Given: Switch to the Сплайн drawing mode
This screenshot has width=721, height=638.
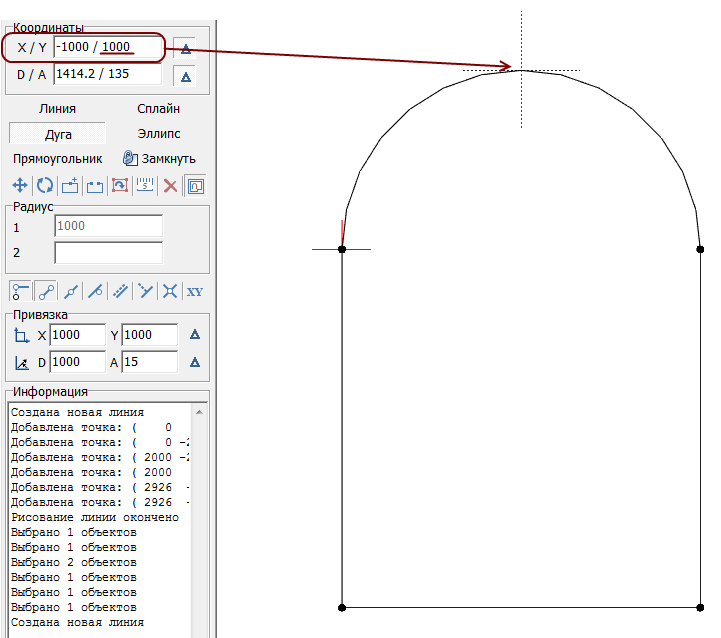Looking at the screenshot, I should pyautogui.click(x=158, y=109).
